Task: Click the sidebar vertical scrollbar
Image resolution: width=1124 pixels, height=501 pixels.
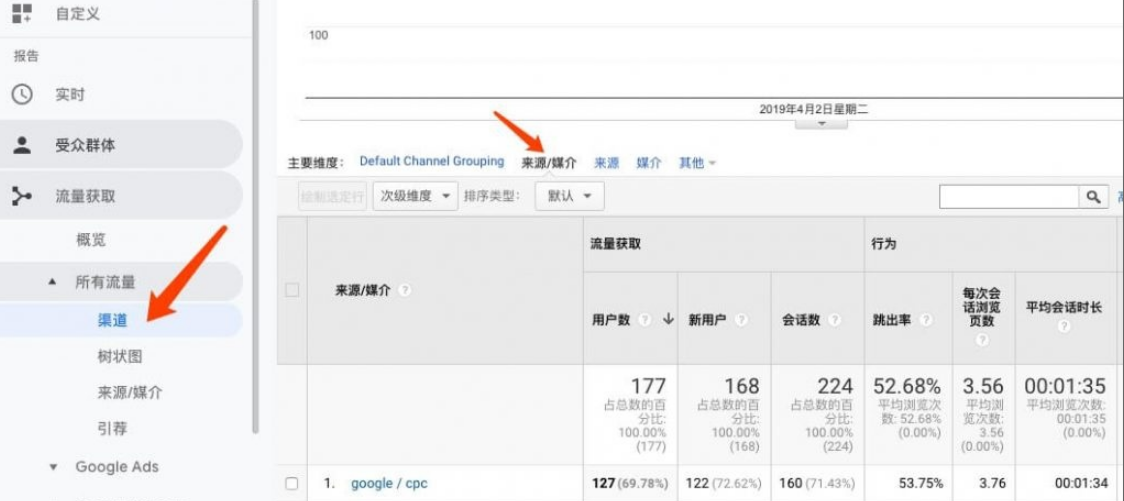Action: [254, 215]
